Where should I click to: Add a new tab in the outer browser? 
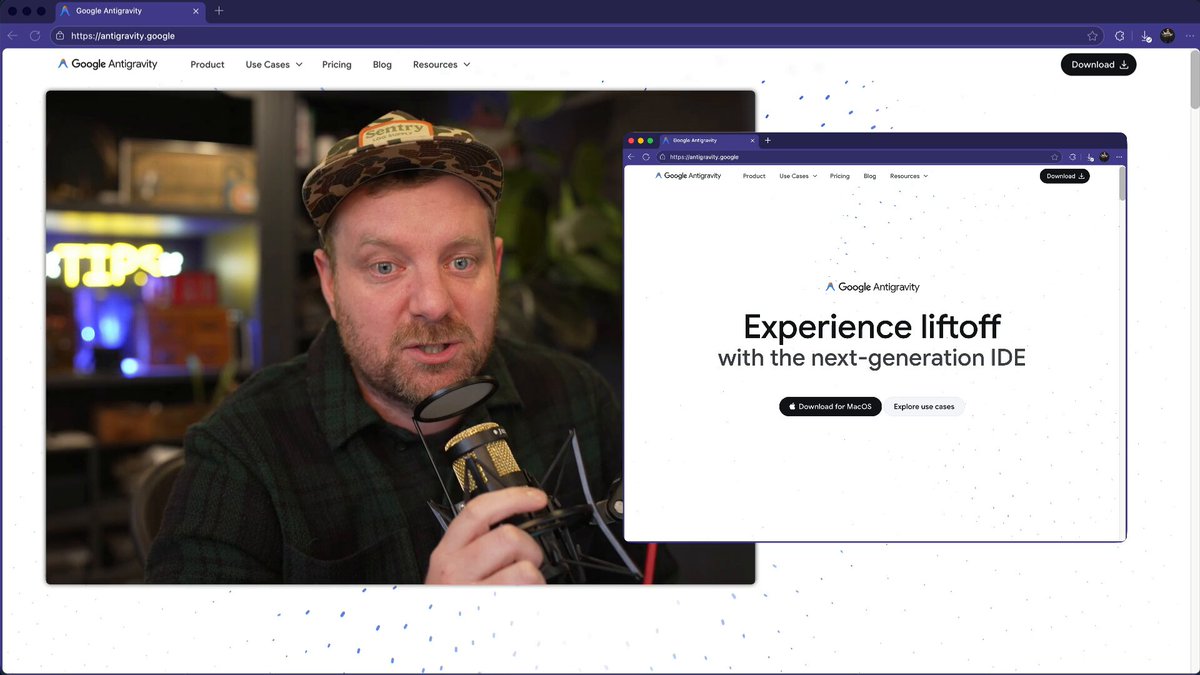tap(219, 11)
